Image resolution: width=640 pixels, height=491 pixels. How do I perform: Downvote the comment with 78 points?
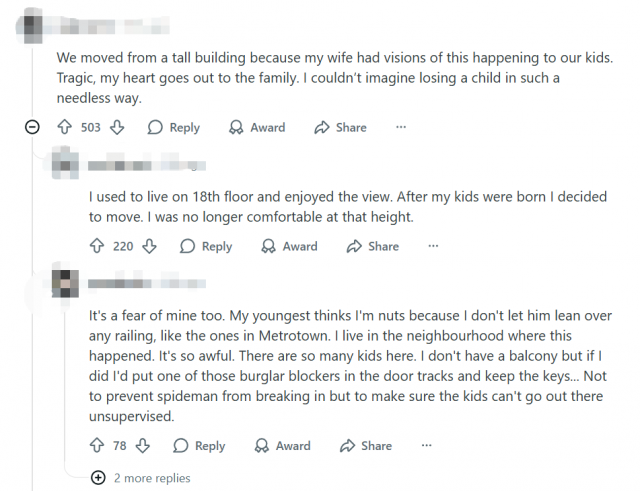[x=141, y=446]
